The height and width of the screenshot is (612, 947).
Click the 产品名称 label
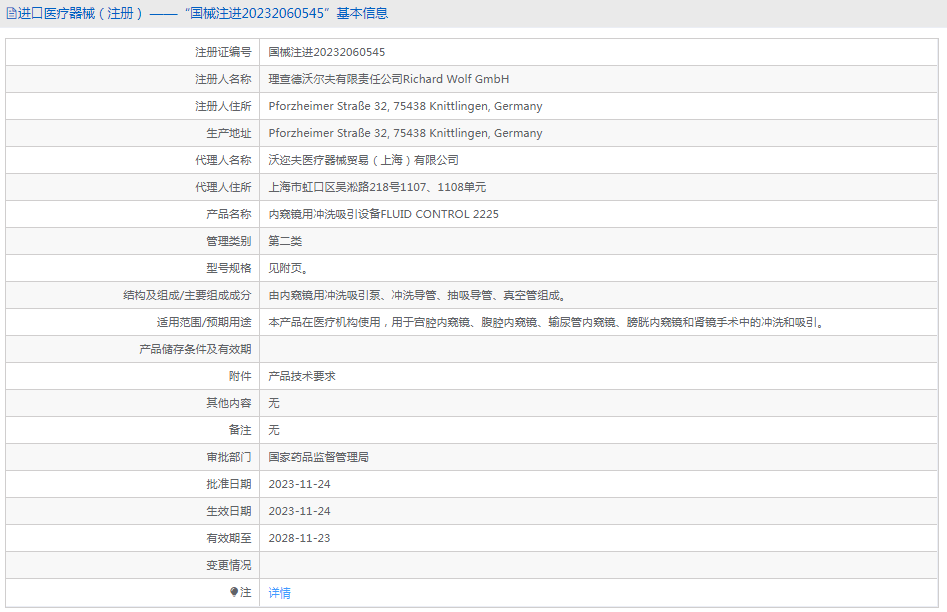tap(228, 214)
